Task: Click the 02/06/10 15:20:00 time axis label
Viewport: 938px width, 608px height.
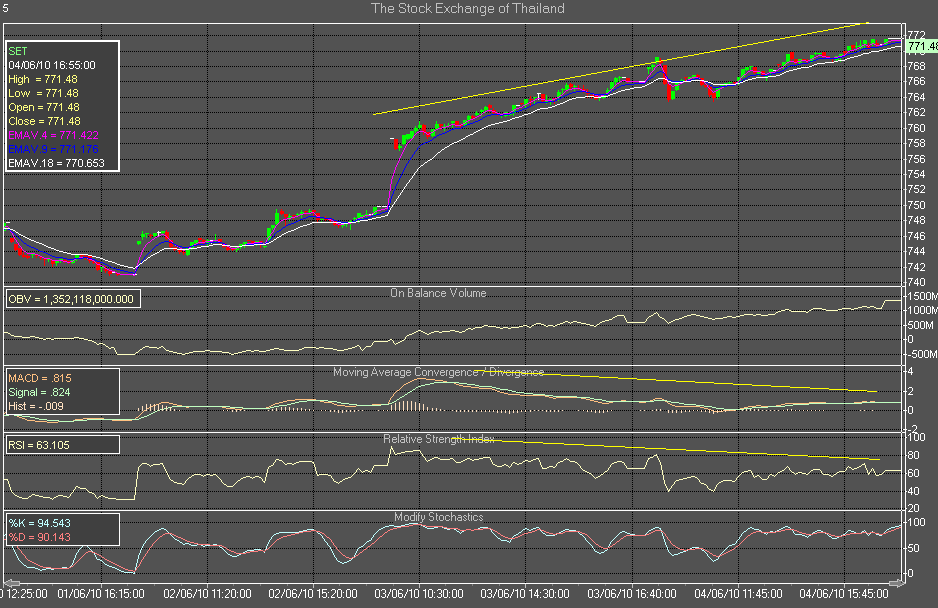Action: point(313,594)
